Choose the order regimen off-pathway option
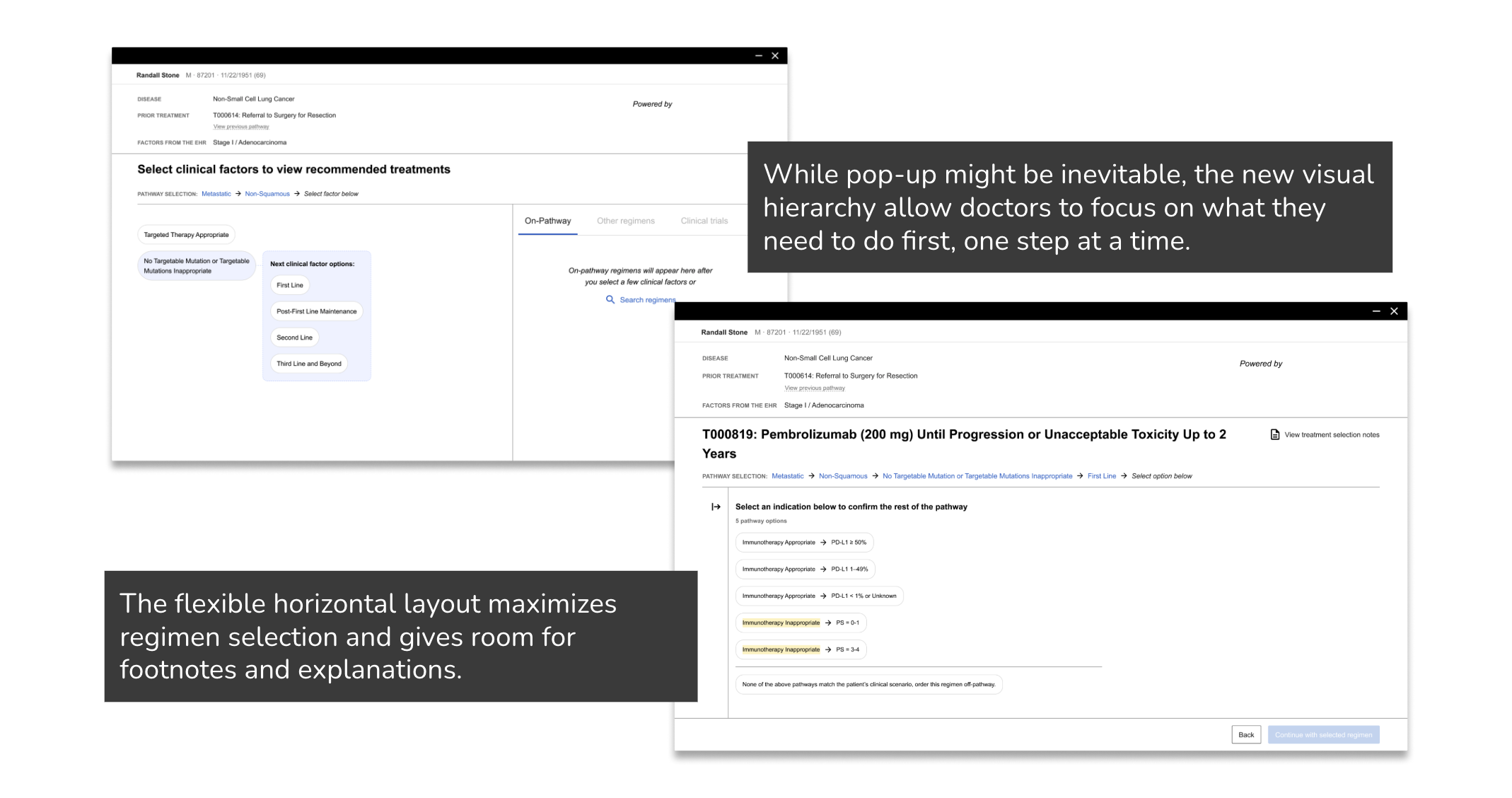This screenshot has width=1512, height=798. (x=868, y=684)
